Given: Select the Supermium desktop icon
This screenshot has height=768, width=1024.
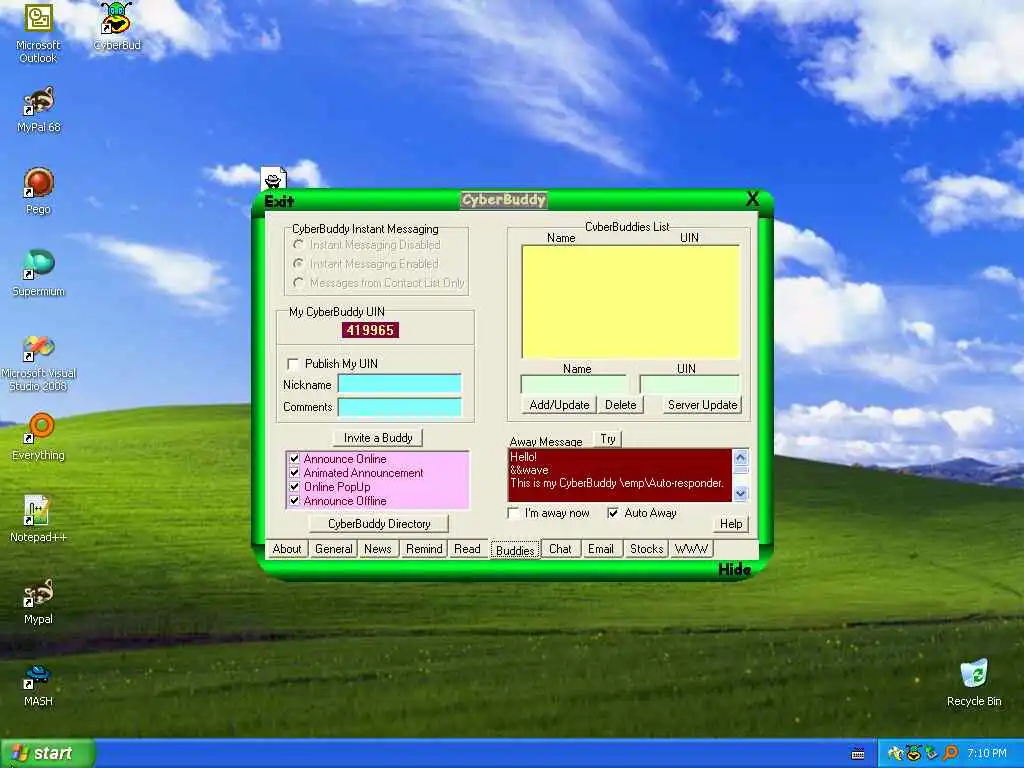Looking at the screenshot, I should pos(38,273).
